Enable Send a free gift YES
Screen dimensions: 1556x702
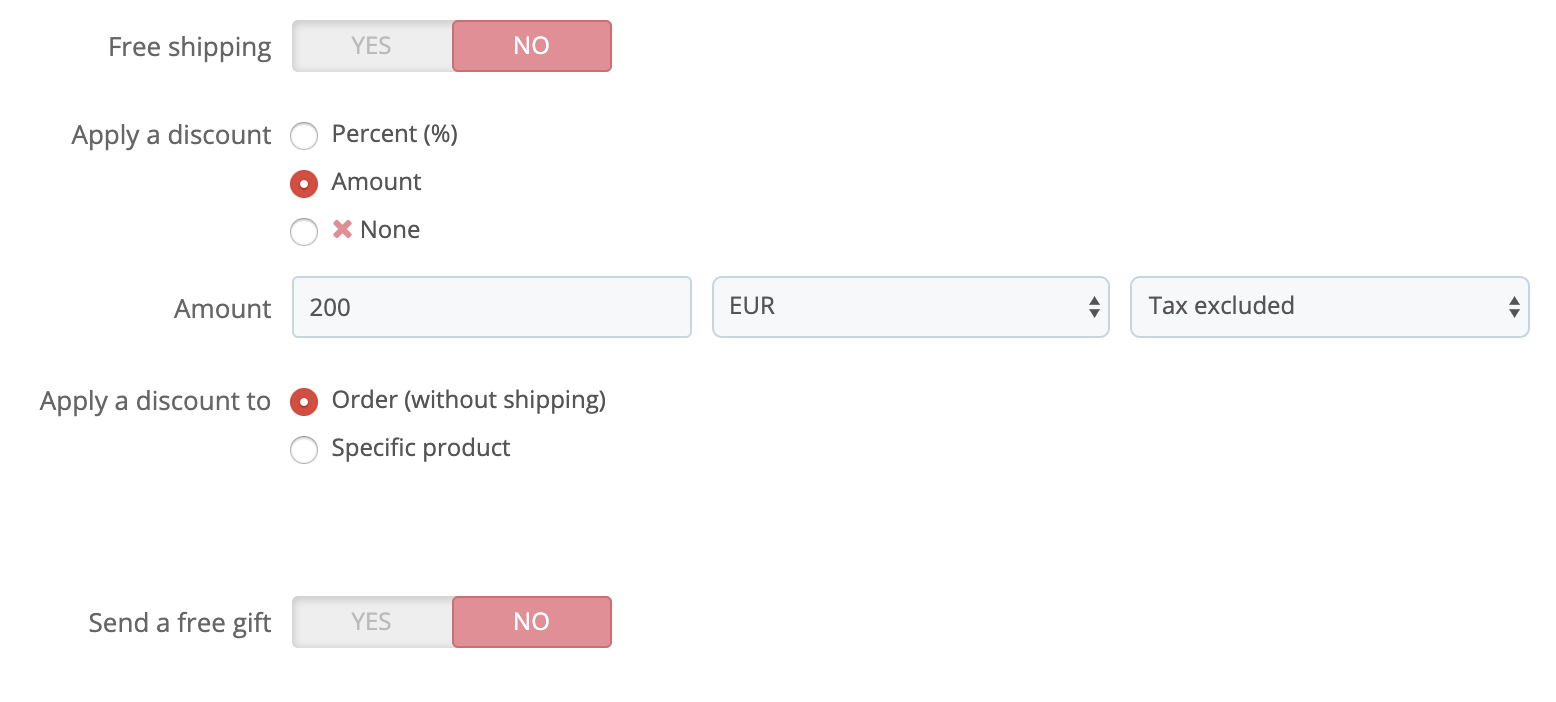point(372,622)
